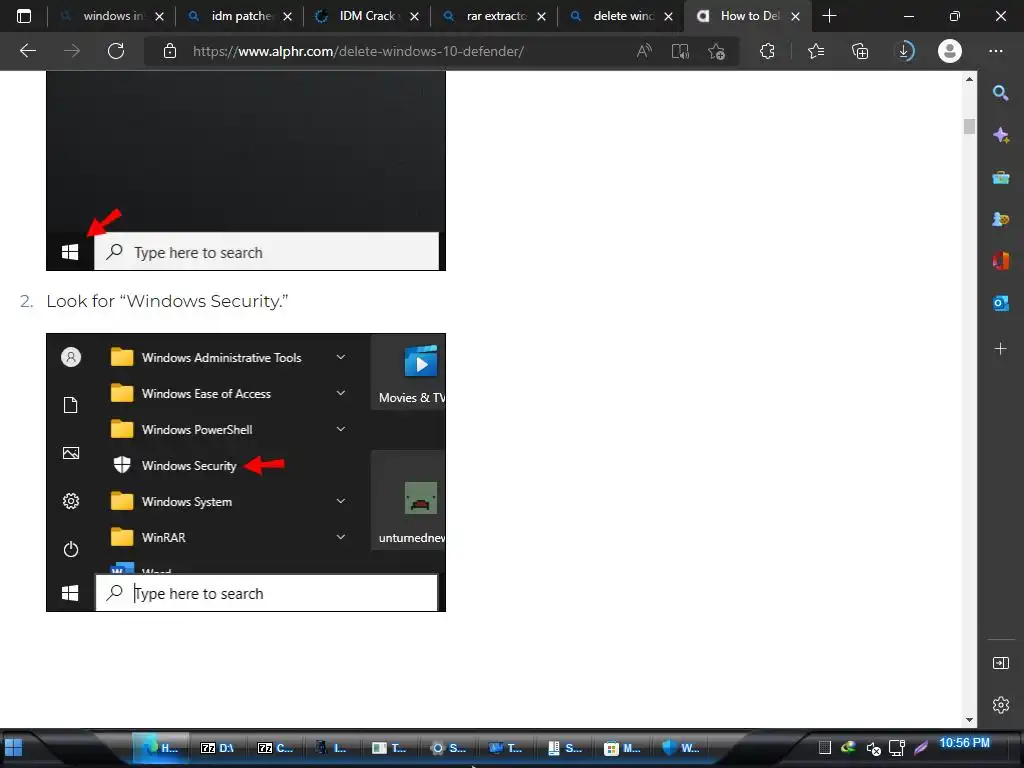Viewport: 1024px width, 768px height.
Task: View site security lock information
Action: (x=170, y=51)
